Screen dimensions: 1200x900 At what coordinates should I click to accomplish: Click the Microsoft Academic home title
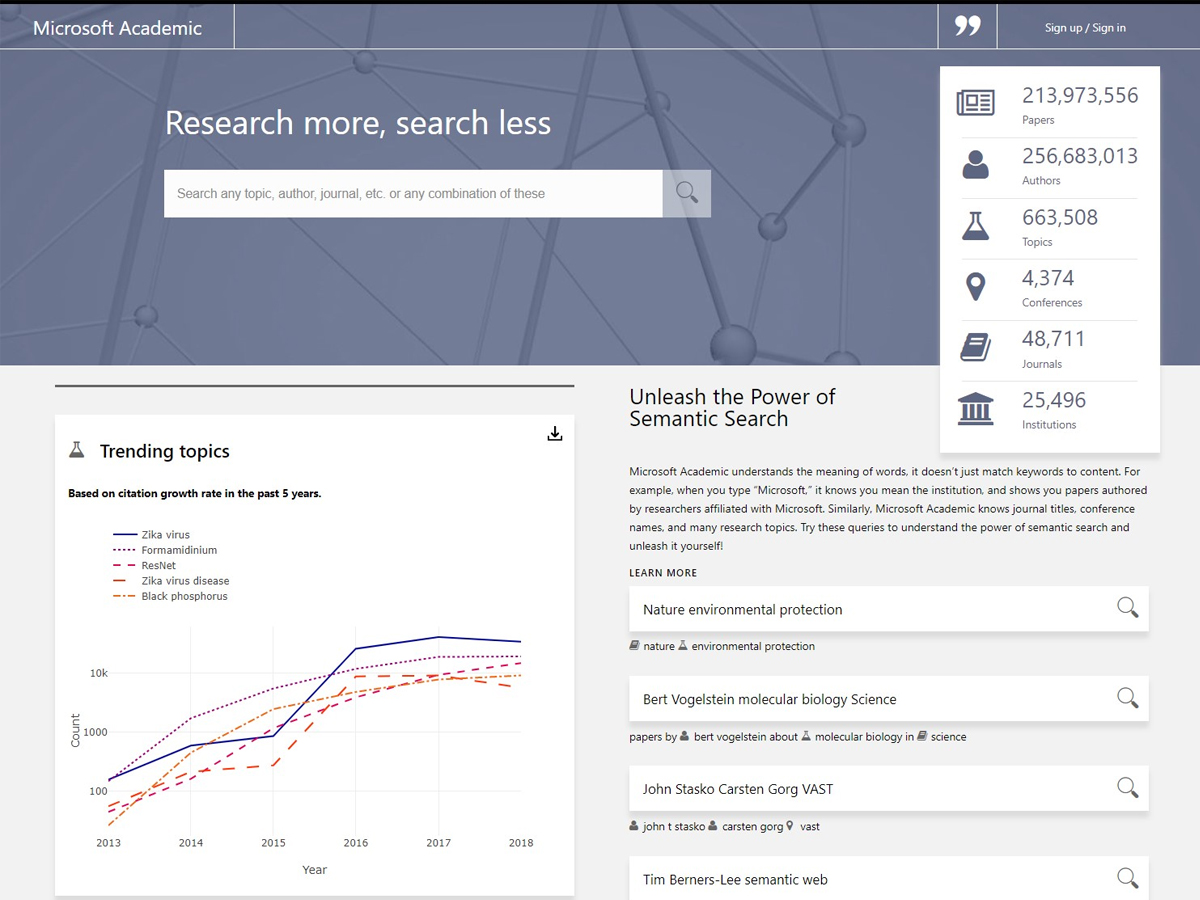pyautogui.click(x=117, y=27)
